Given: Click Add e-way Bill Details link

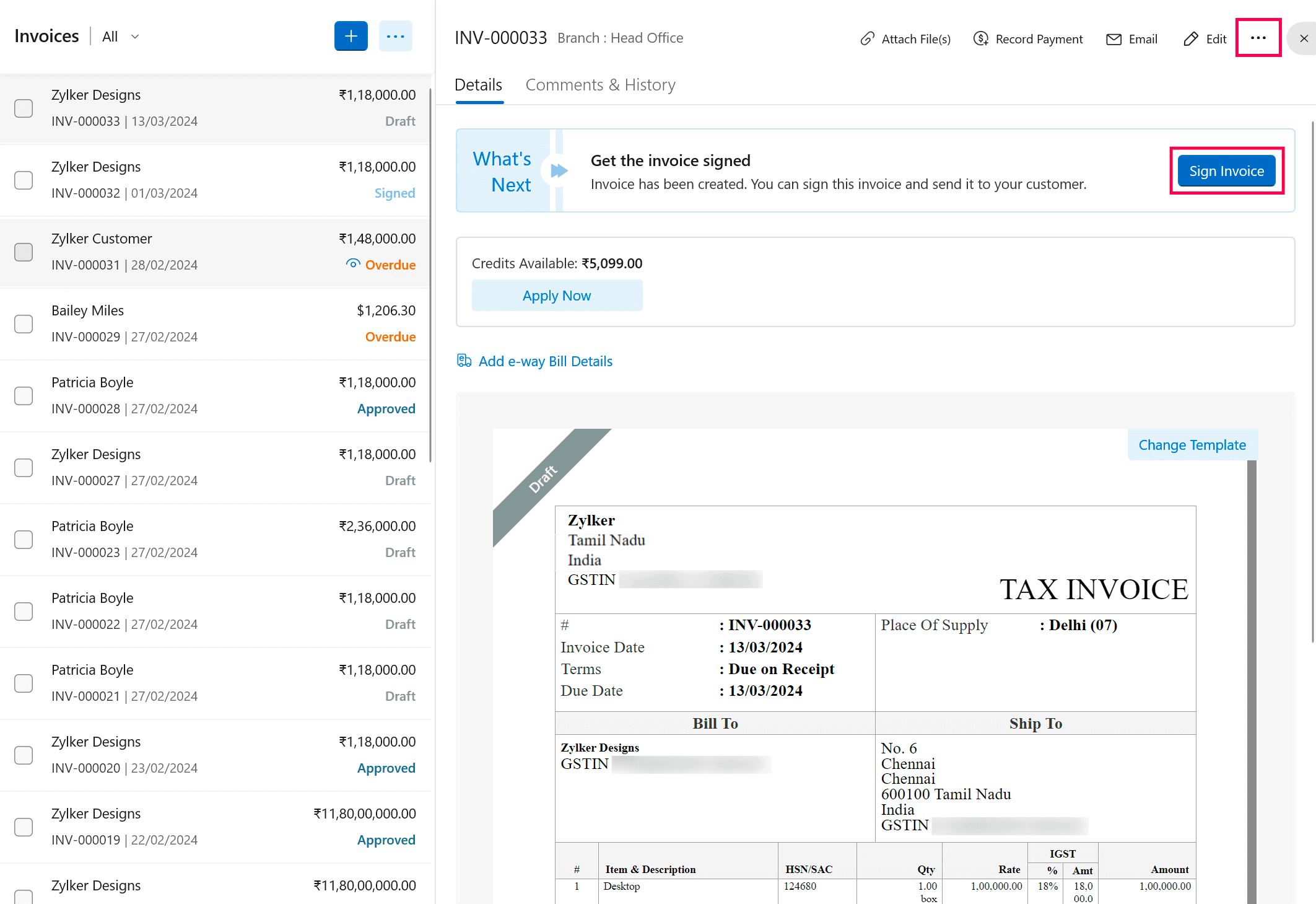Looking at the screenshot, I should coord(544,361).
